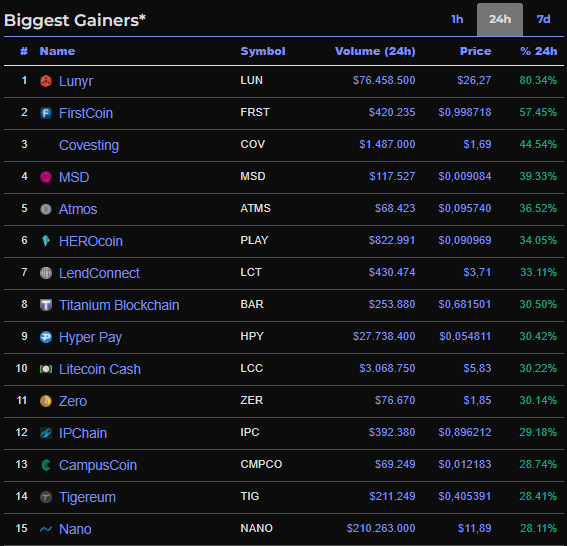Sort by the Symbol column header
The image size is (567, 546).
[x=263, y=51]
